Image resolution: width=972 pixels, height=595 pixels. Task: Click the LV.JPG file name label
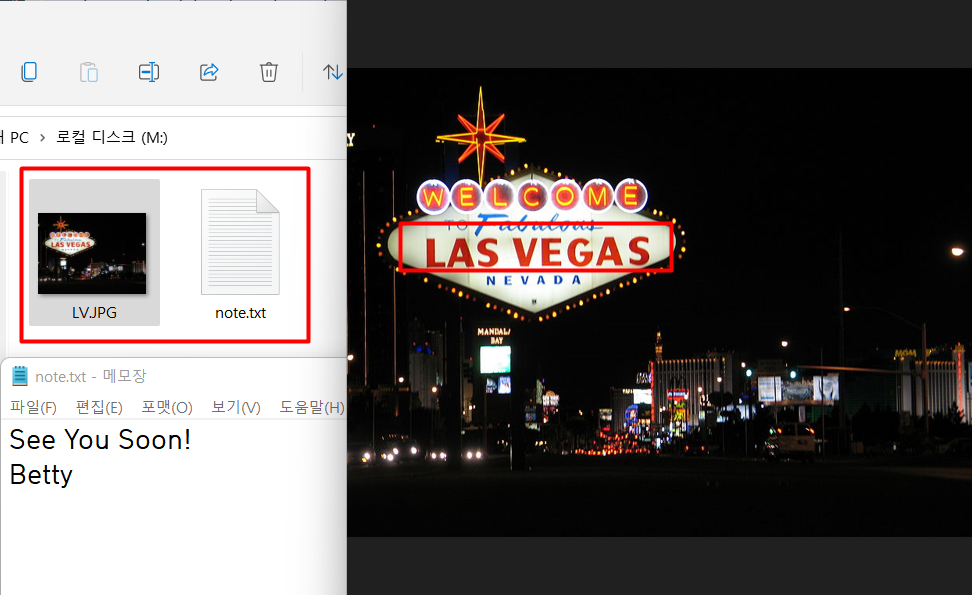94,312
